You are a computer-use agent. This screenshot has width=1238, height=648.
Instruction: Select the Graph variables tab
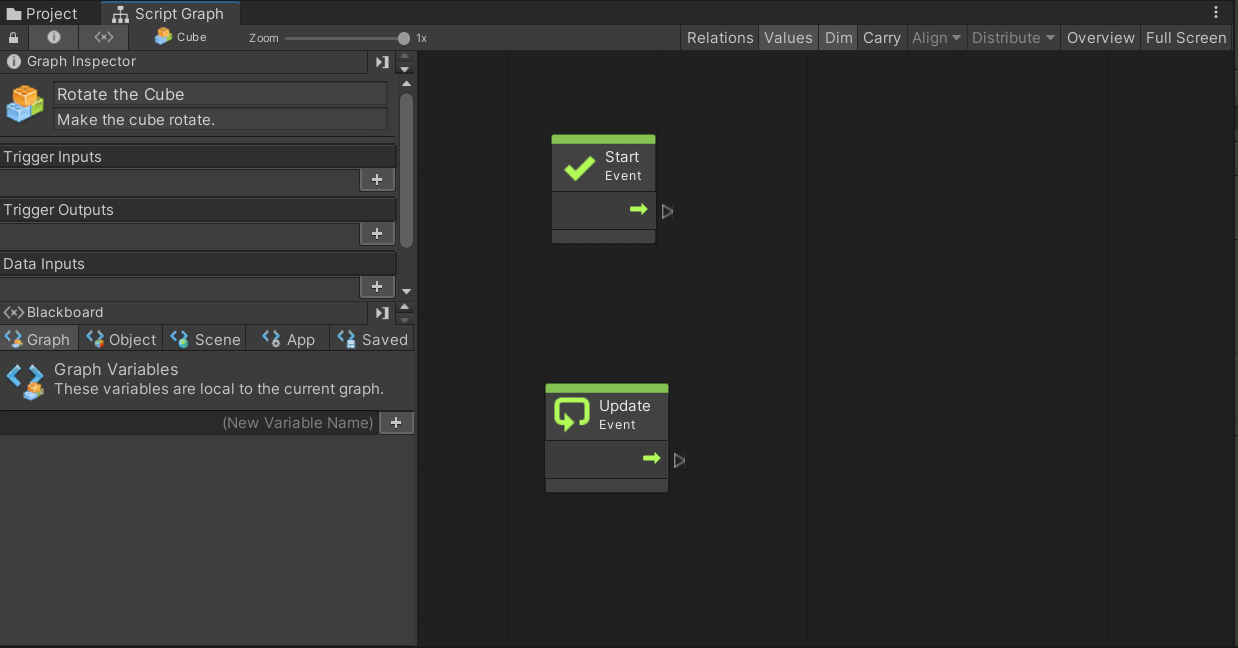pos(38,339)
